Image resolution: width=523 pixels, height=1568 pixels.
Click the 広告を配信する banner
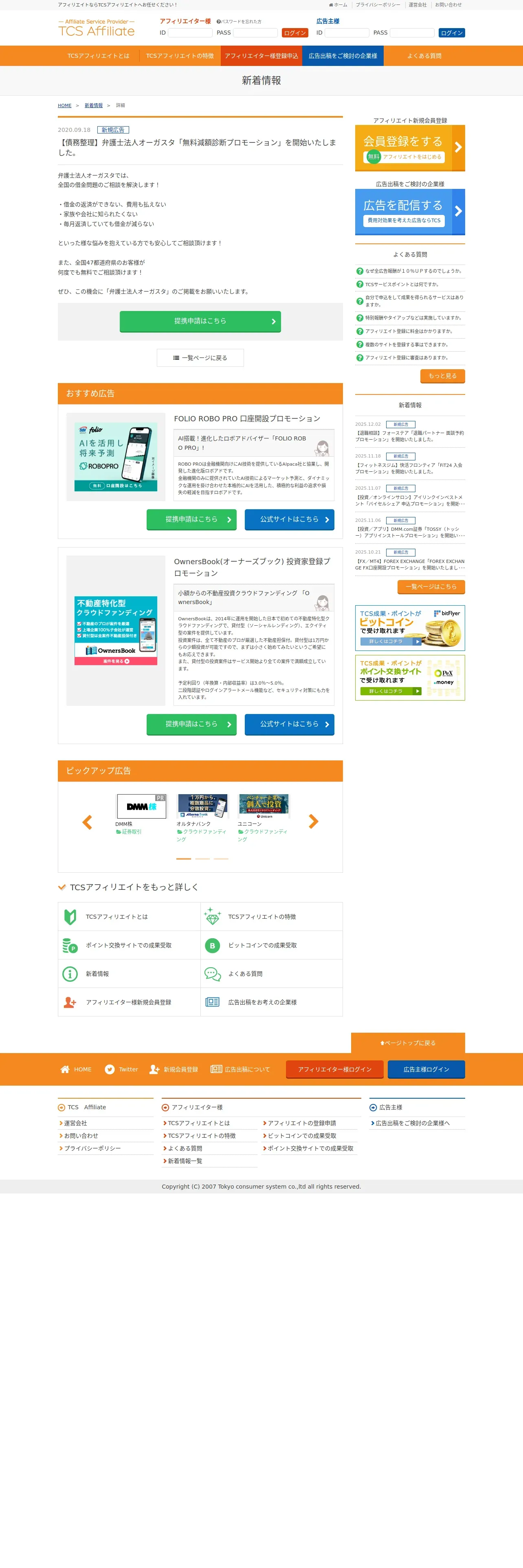(x=410, y=212)
